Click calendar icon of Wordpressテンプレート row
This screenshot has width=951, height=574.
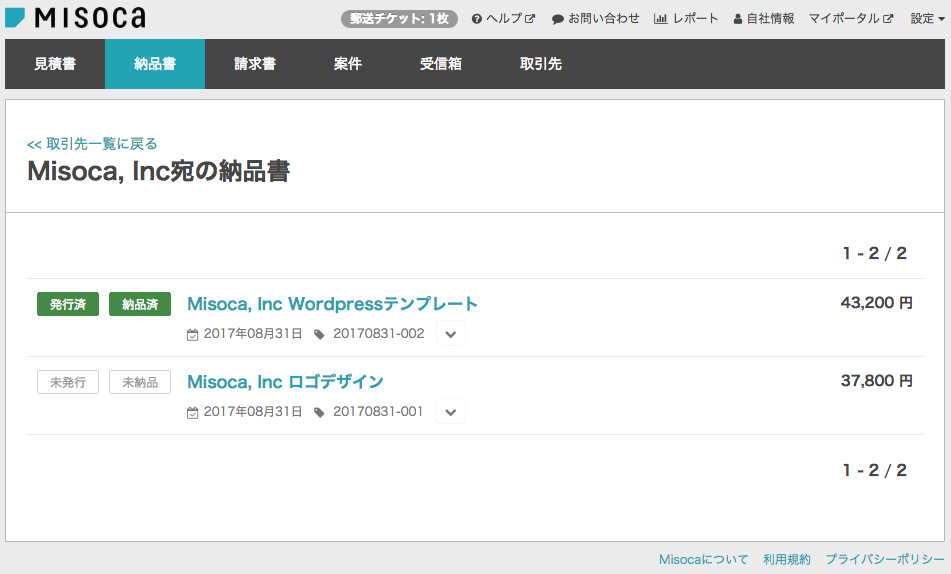(192, 334)
